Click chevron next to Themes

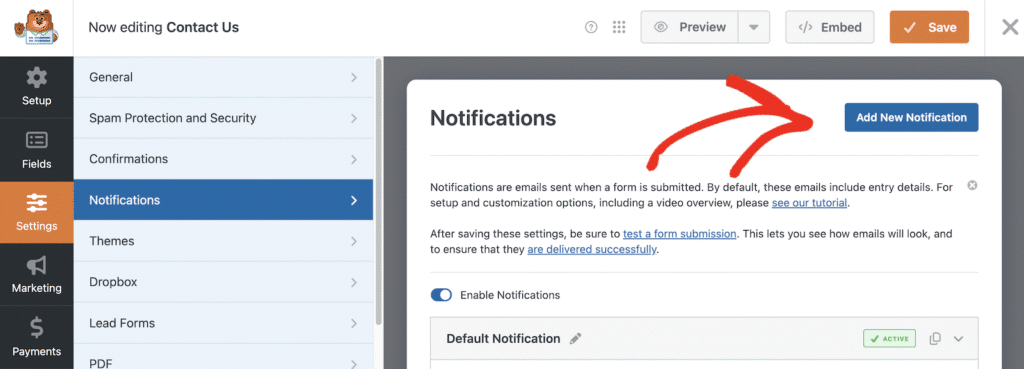coord(354,241)
